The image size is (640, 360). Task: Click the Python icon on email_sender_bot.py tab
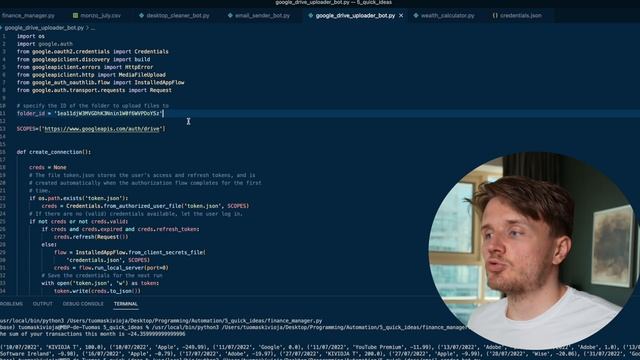(x=230, y=16)
